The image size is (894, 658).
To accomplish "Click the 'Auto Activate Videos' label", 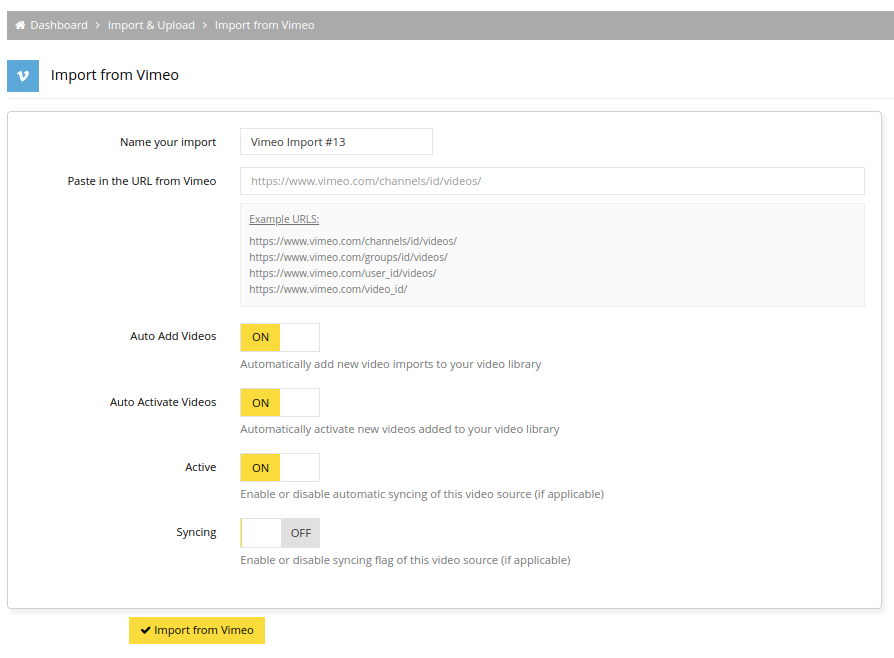I will [x=163, y=402].
